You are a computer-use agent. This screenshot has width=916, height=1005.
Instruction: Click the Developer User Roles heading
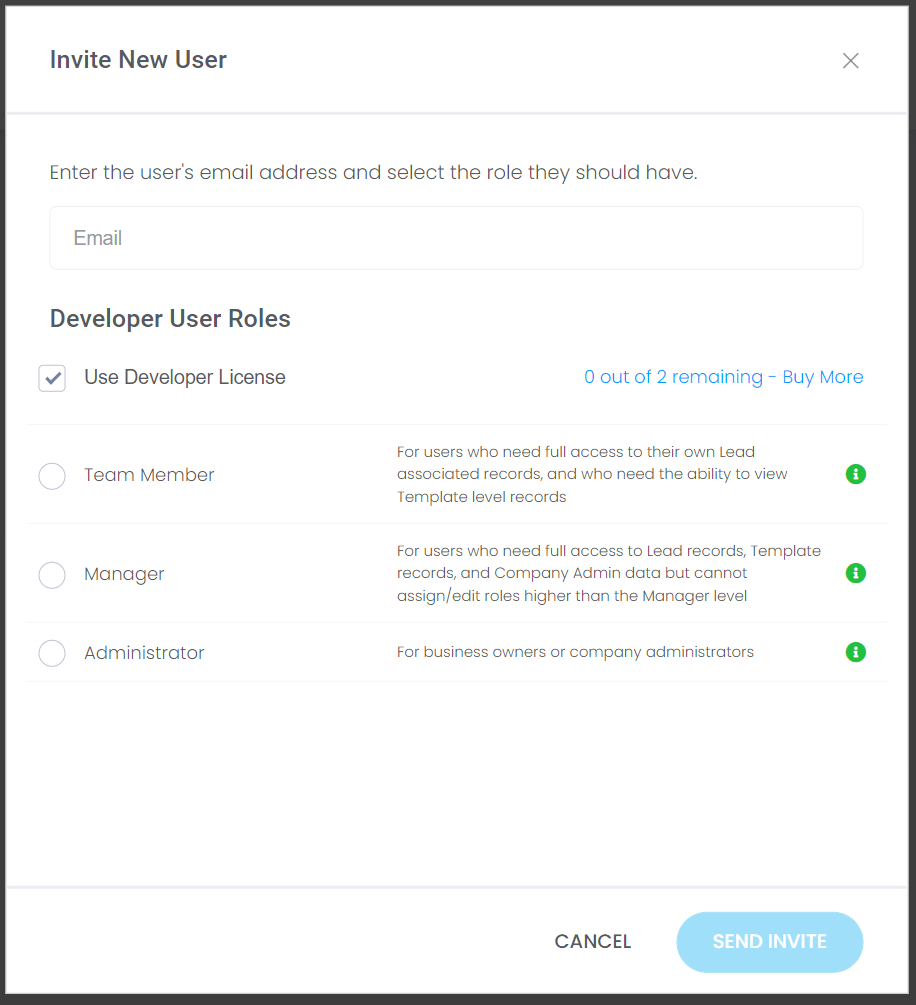pyautogui.click(x=170, y=319)
